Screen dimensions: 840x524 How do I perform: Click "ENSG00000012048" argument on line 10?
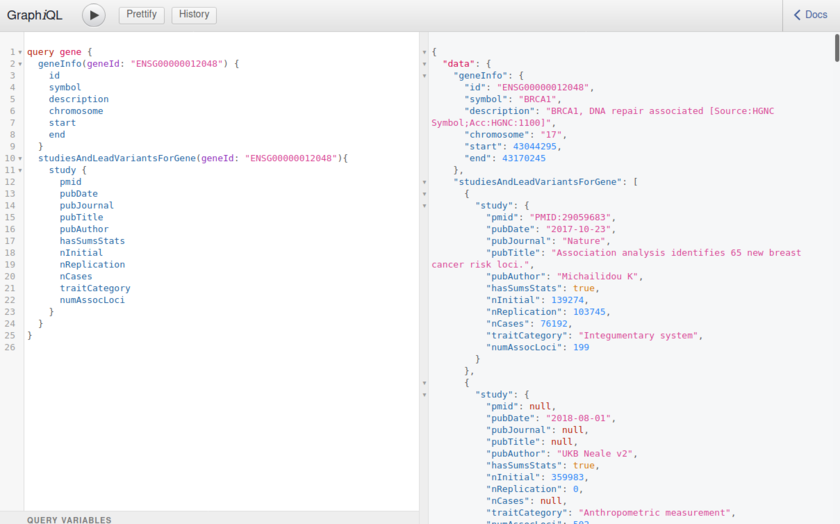point(291,158)
